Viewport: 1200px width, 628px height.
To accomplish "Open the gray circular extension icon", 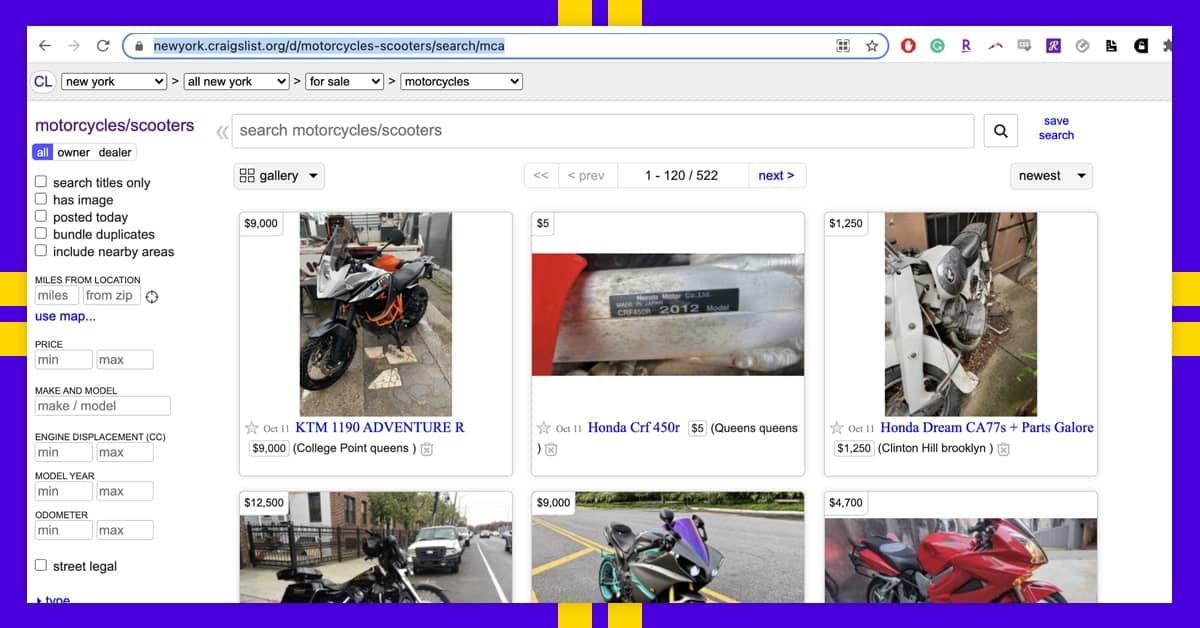I will point(1082,46).
